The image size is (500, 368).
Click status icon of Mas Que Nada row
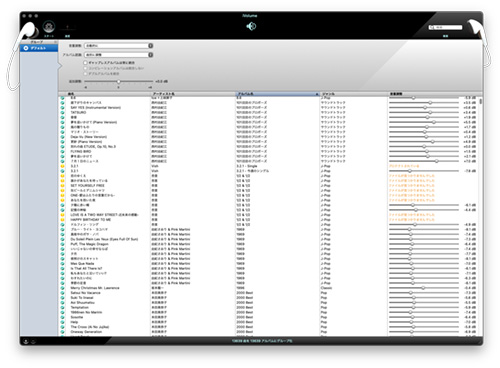click(62, 264)
